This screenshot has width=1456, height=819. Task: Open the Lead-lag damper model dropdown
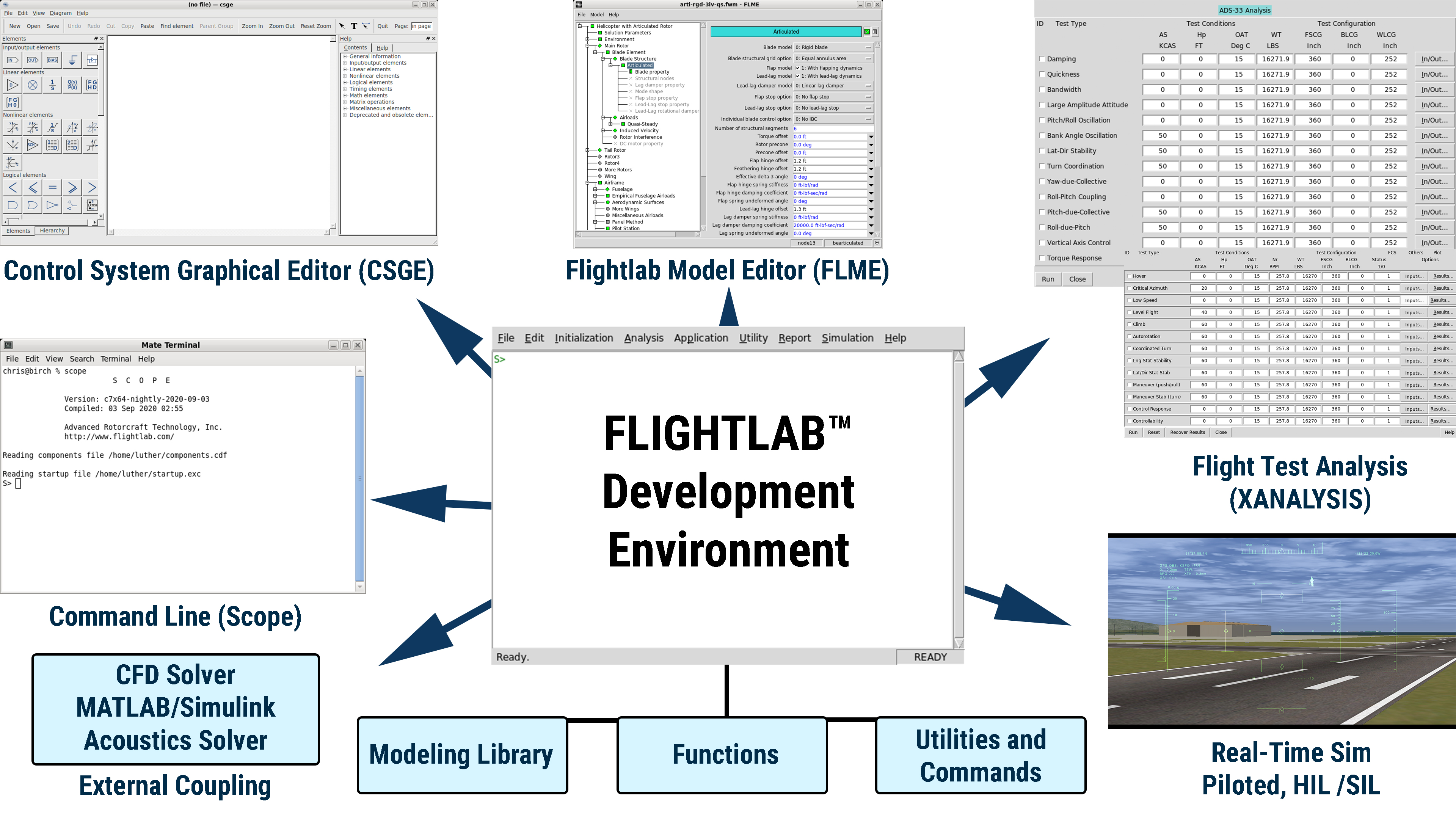click(834, 86)
